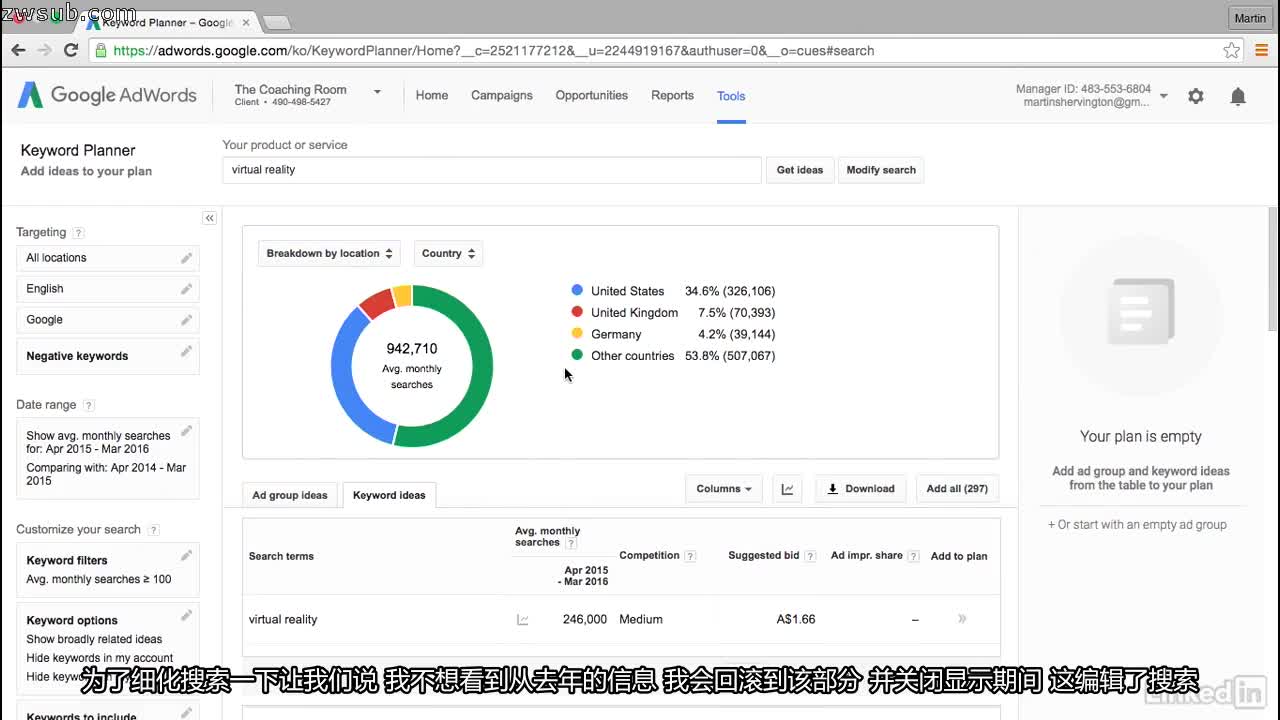Click the green Other countries legend dot
The image size is (1280, 720).
(x=577, y=355)
